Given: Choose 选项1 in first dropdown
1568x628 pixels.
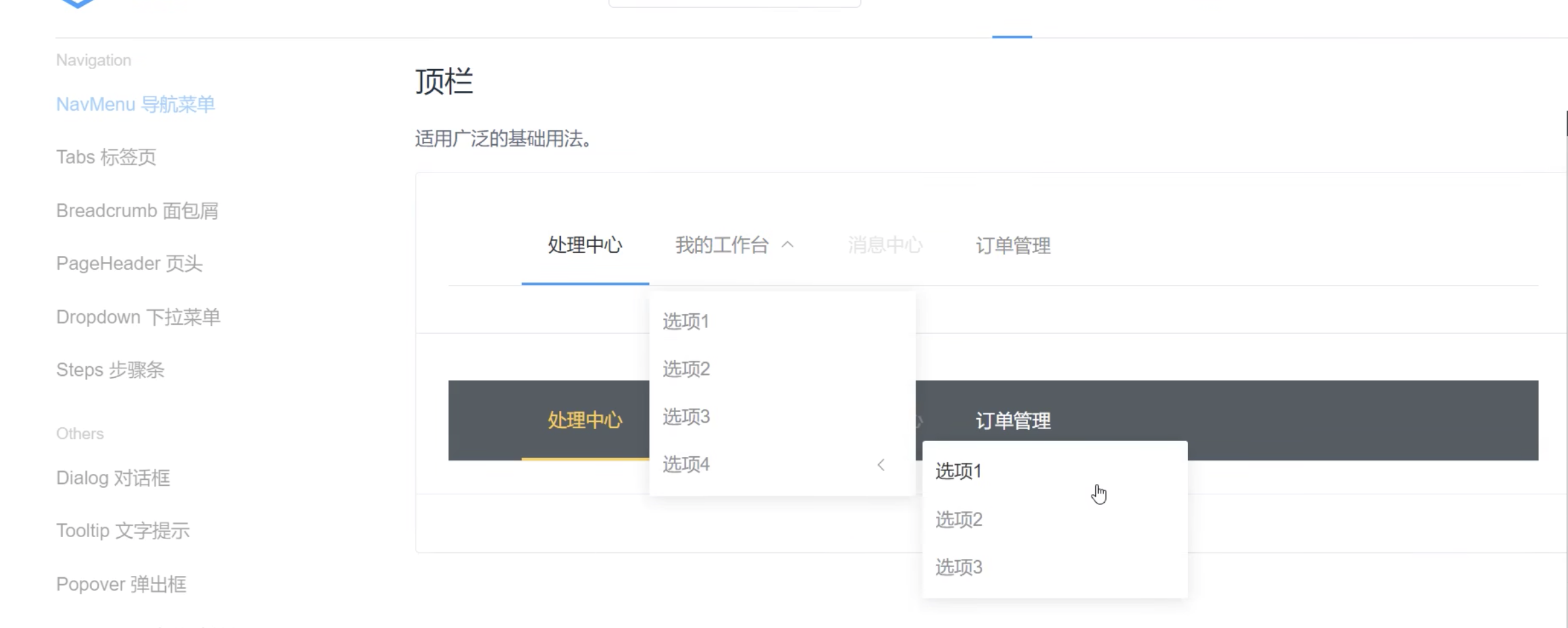Looking at the screenshot, I should click(782, 321).
